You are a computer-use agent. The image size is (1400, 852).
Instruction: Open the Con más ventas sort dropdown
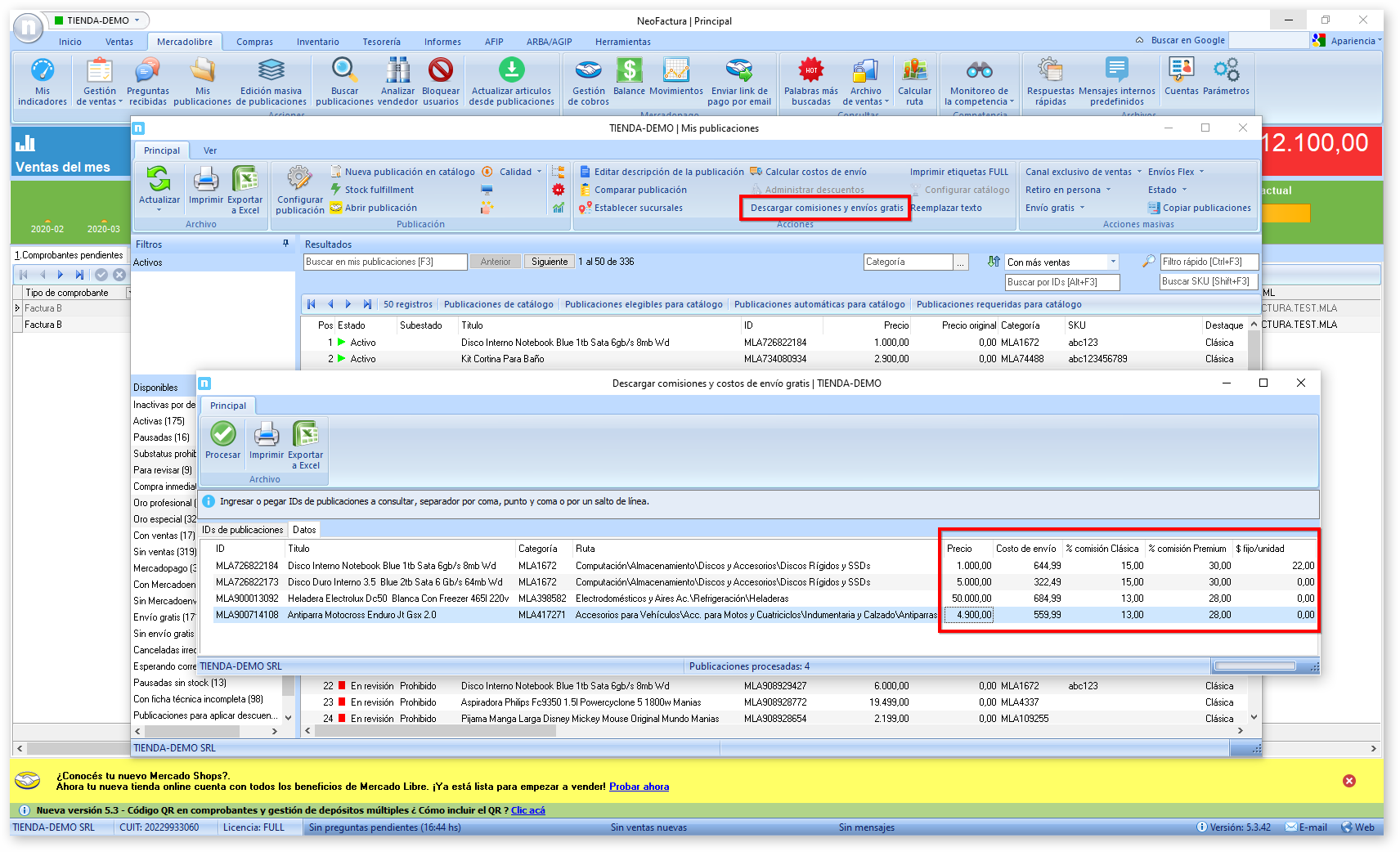[1112, 262]
